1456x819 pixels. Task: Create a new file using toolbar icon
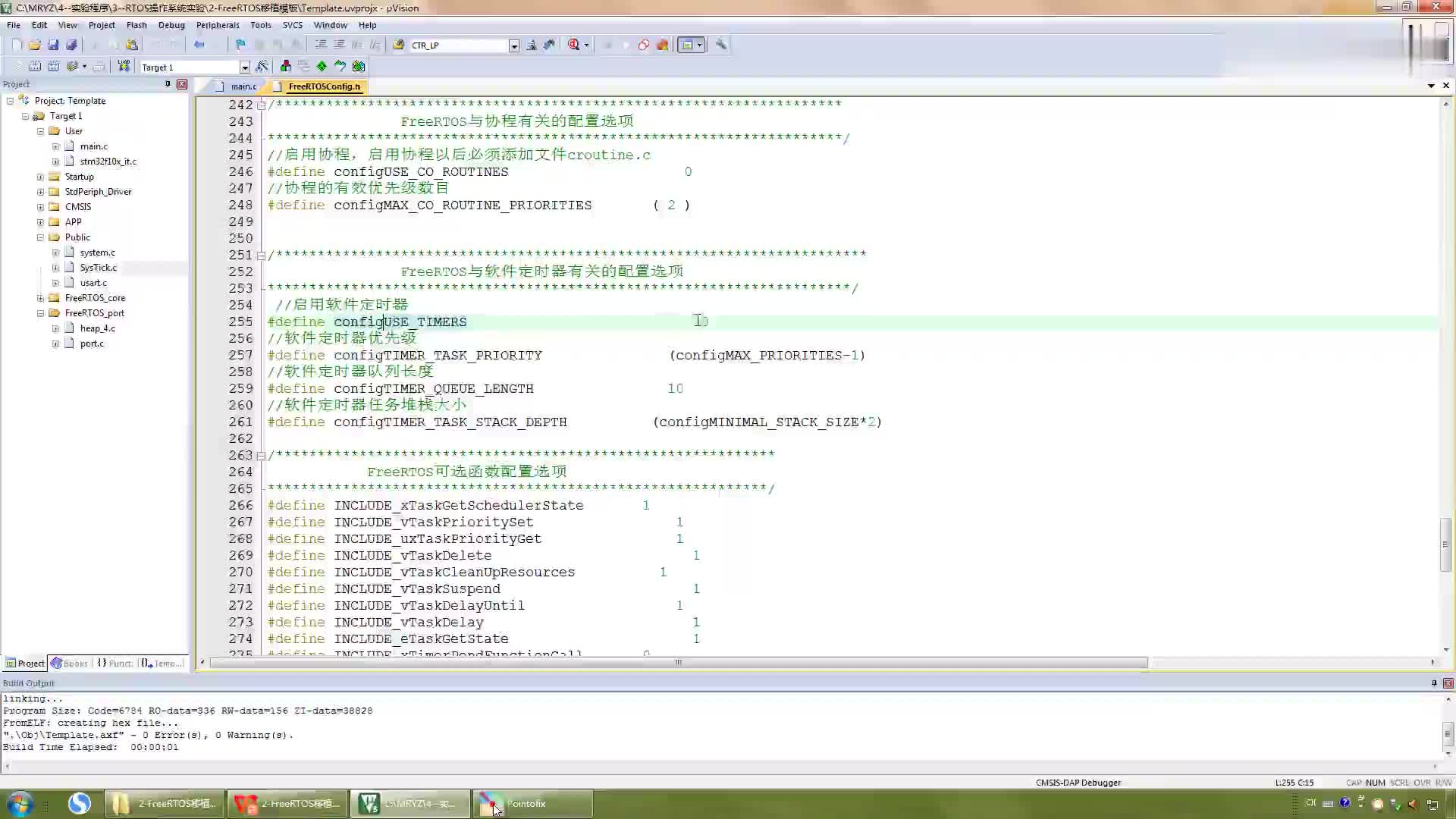(17, 45)
